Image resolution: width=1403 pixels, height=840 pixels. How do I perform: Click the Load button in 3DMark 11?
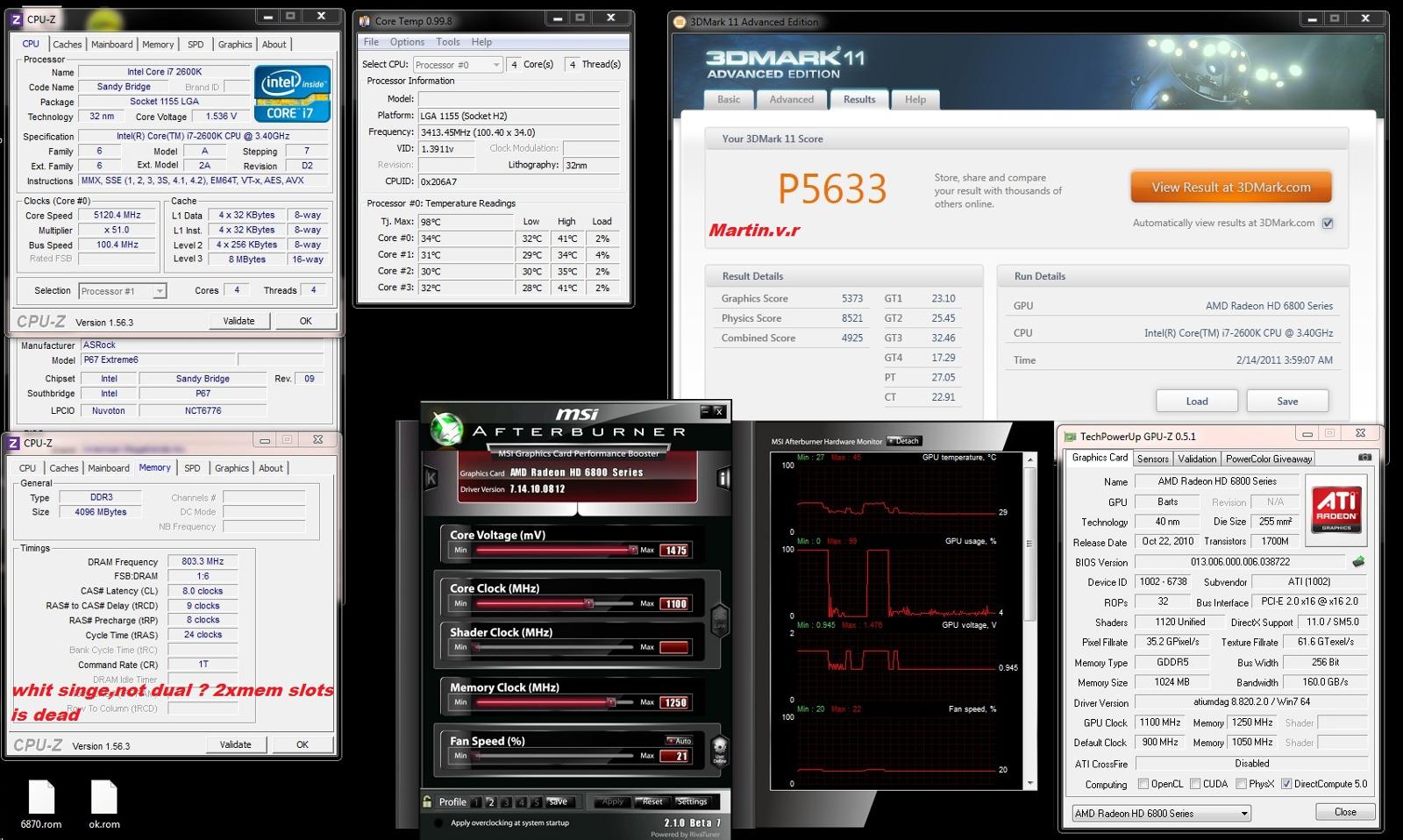click(x=1197, y=401)
